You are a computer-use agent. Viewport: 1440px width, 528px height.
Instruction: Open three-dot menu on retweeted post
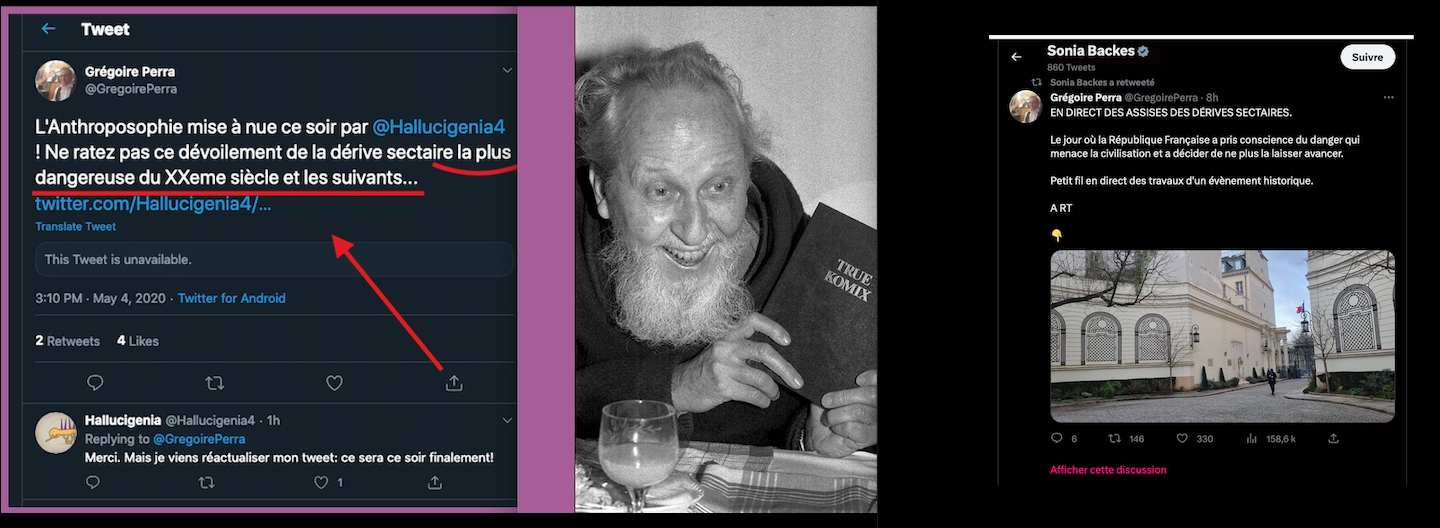tap(1388, 98)
